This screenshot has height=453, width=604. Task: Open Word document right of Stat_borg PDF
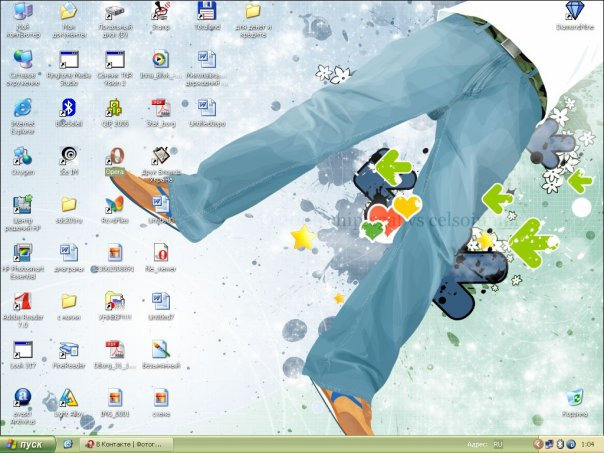click(x=207, y=107)
